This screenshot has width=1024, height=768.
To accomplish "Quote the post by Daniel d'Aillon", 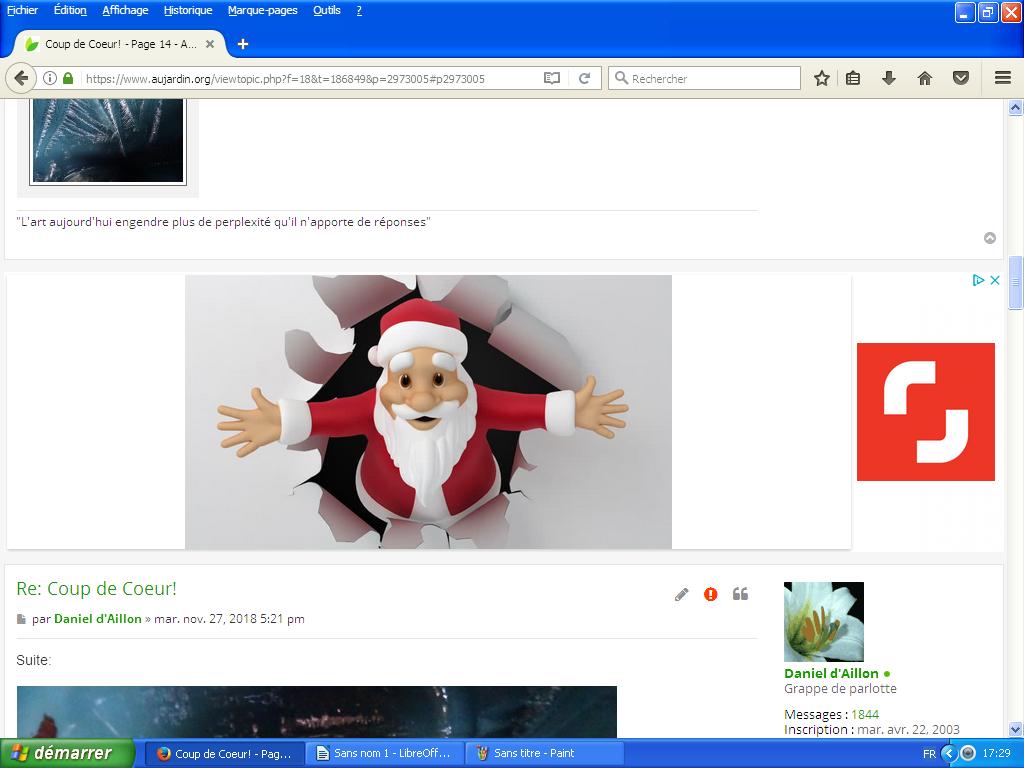I will click(740, 594).
